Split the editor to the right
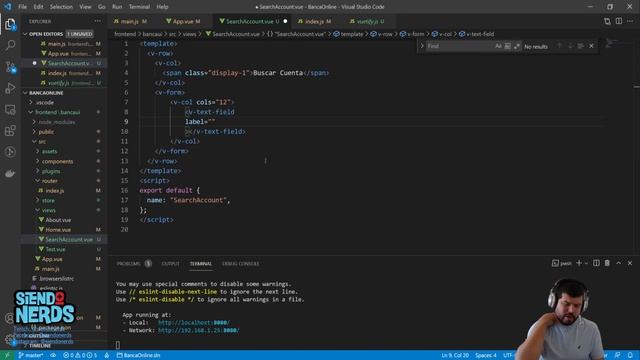Image resolution: width=640 pixels, height=360 pixels. tap(619, 21)
